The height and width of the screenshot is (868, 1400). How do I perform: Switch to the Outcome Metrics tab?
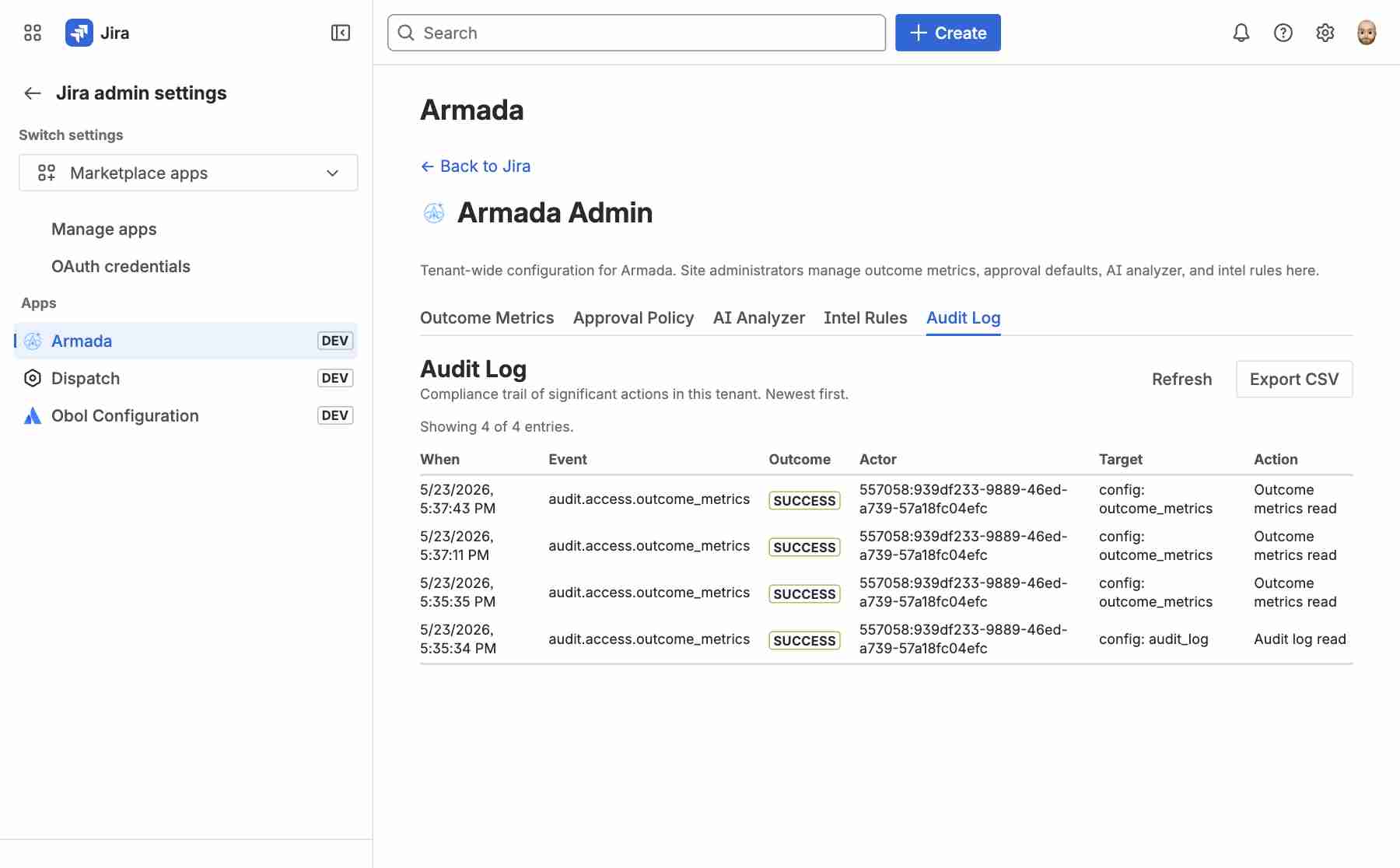487,318
